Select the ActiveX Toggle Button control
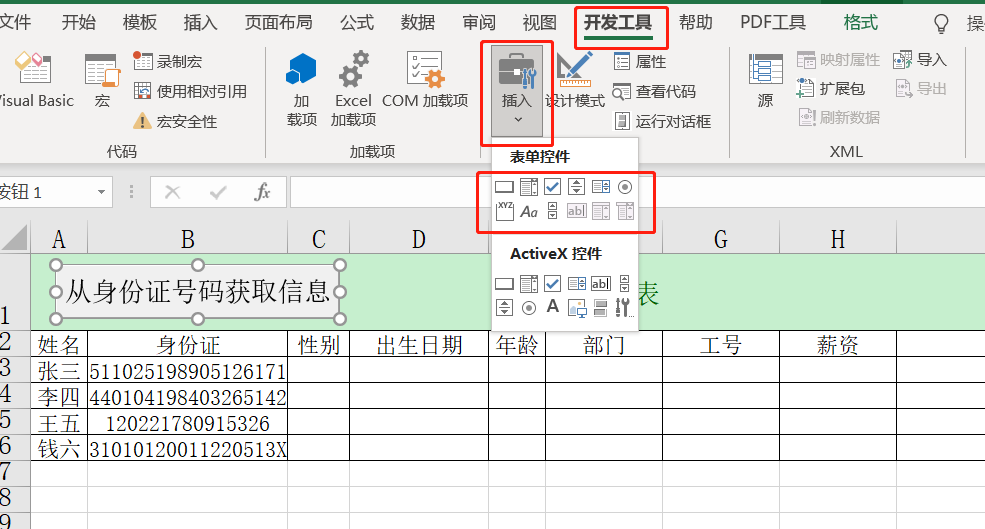Viewport: 985px width, 529px height. click(601, 308)
